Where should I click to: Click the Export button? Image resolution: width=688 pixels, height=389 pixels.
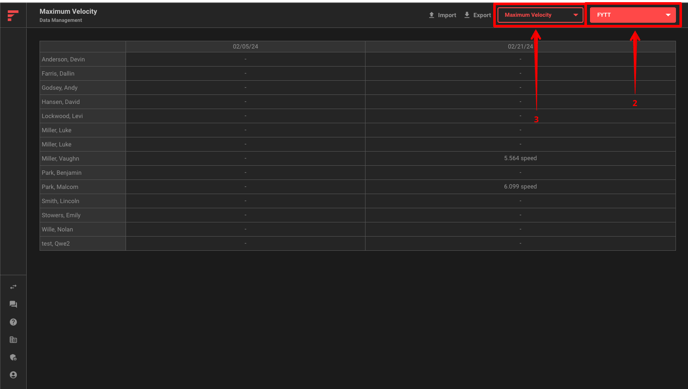[x=477, y=15]
